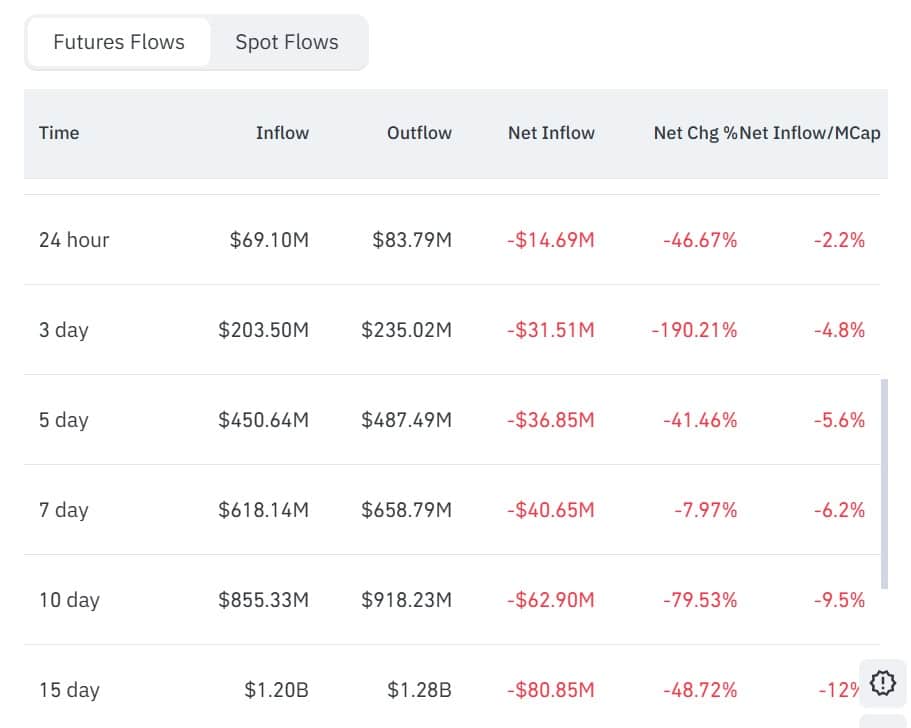Click the 15 day row label
The height and width of the screenshot is (728, 911).
tap(69, 690)
